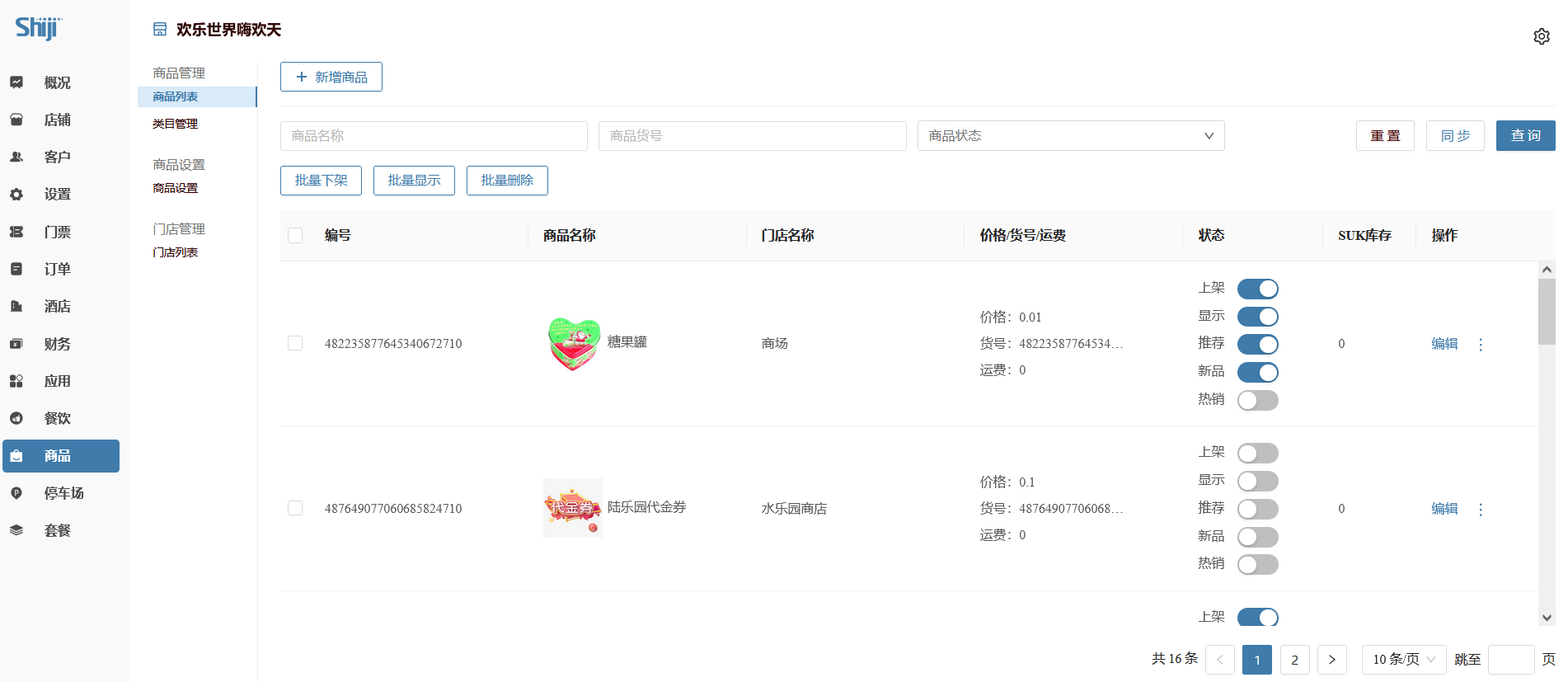This screenshot has width=1568, height=682.
Task: Enable 热销 switch for 陆乐园代金券
Action: coord(1258,565)
